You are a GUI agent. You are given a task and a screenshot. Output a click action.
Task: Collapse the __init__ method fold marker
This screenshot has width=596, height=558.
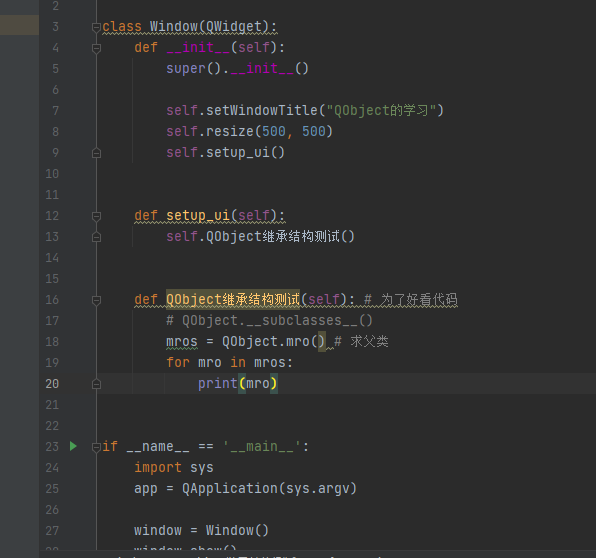click(96, 48)
